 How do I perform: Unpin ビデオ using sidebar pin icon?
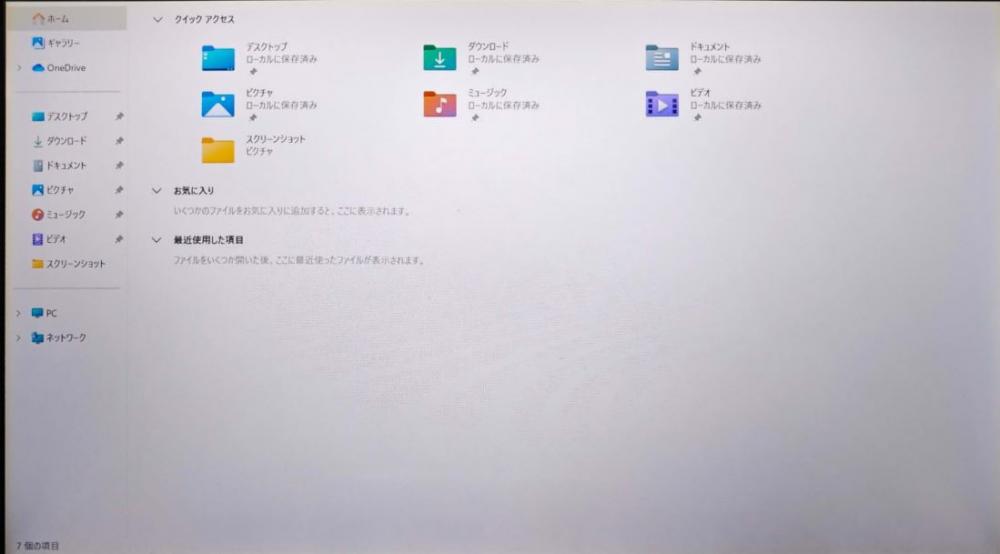[119, 239]
